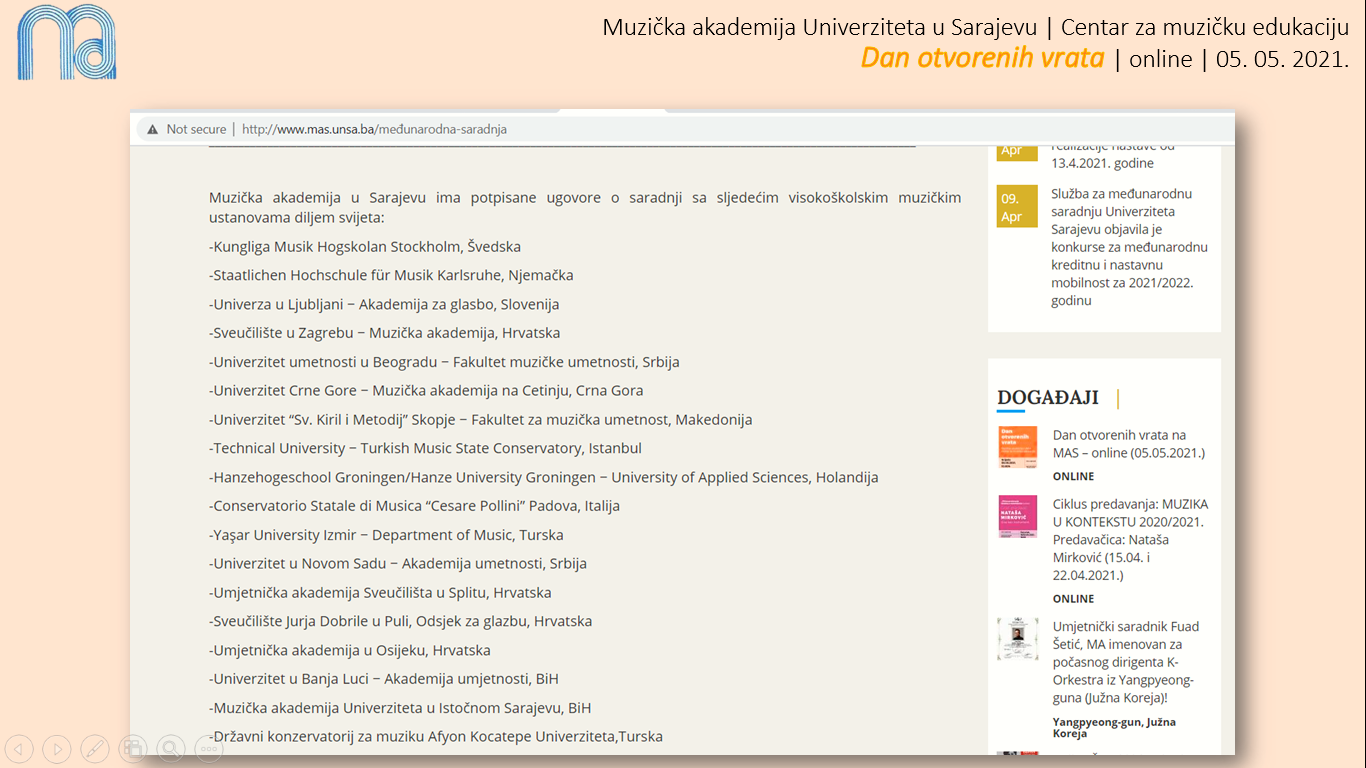Click the Sveučilište Jurja Dobrile u Puli entry
The image size is (1366, 768).
point(401,621)
